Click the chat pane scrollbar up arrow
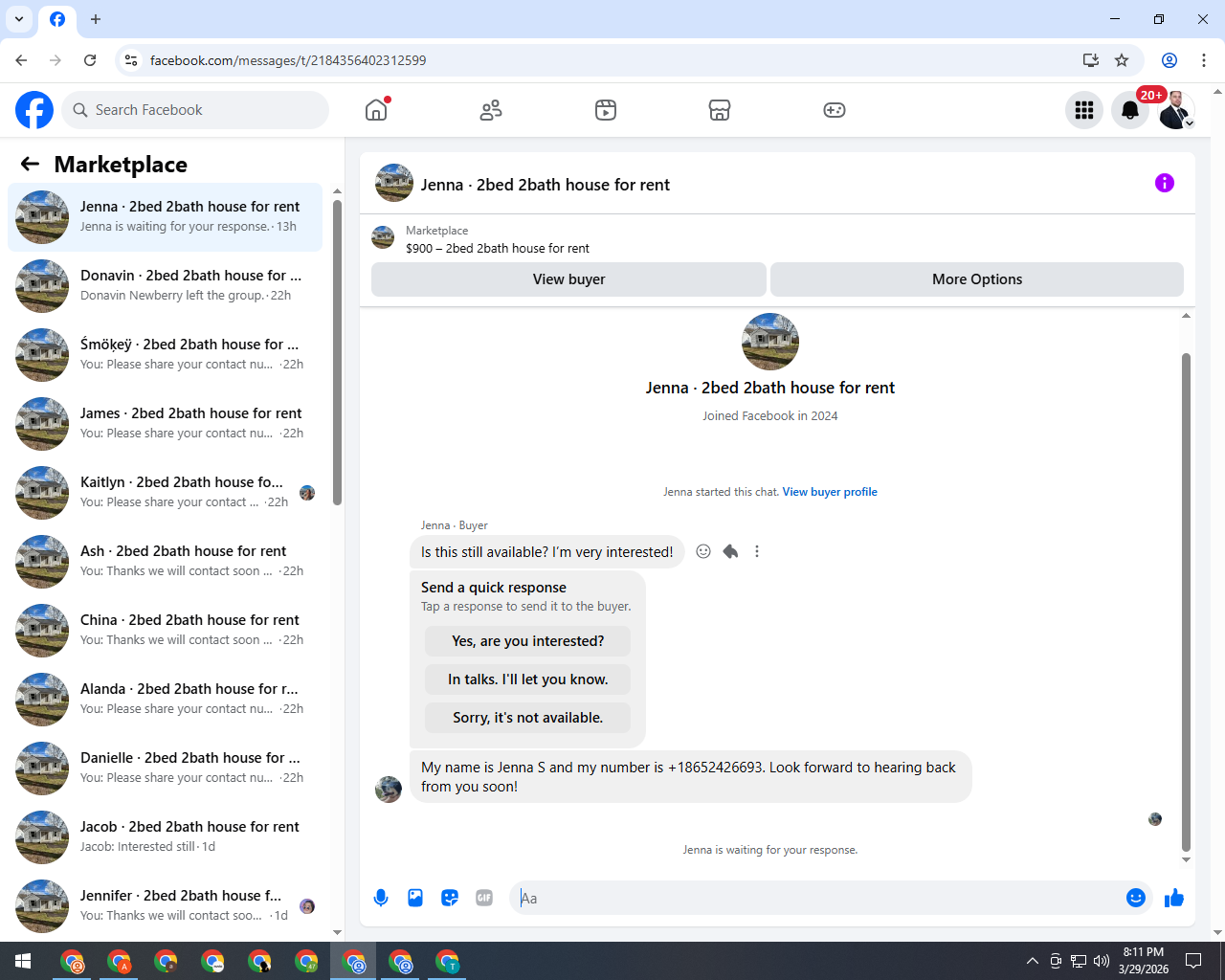Image resolution: width=1225 pixels, height=980 pixels. point(1186,316)
